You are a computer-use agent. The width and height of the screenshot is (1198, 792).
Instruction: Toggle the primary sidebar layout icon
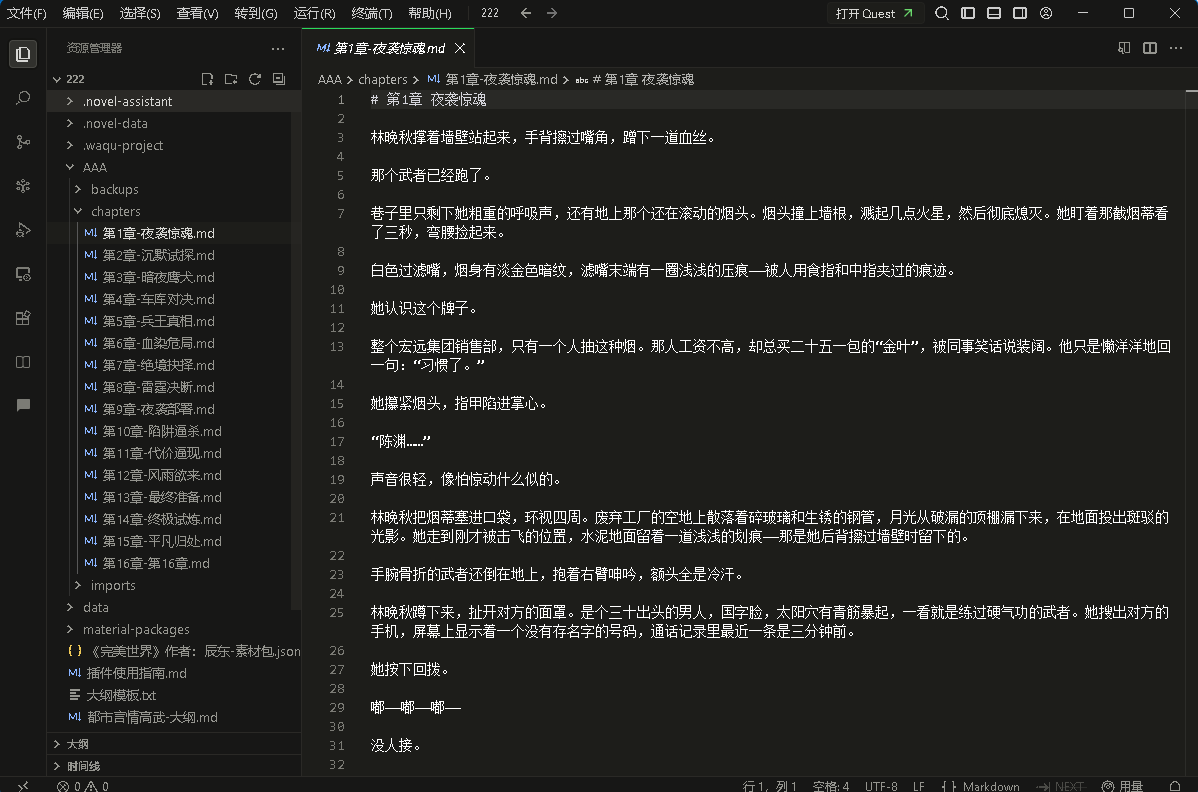pos(967,13)
